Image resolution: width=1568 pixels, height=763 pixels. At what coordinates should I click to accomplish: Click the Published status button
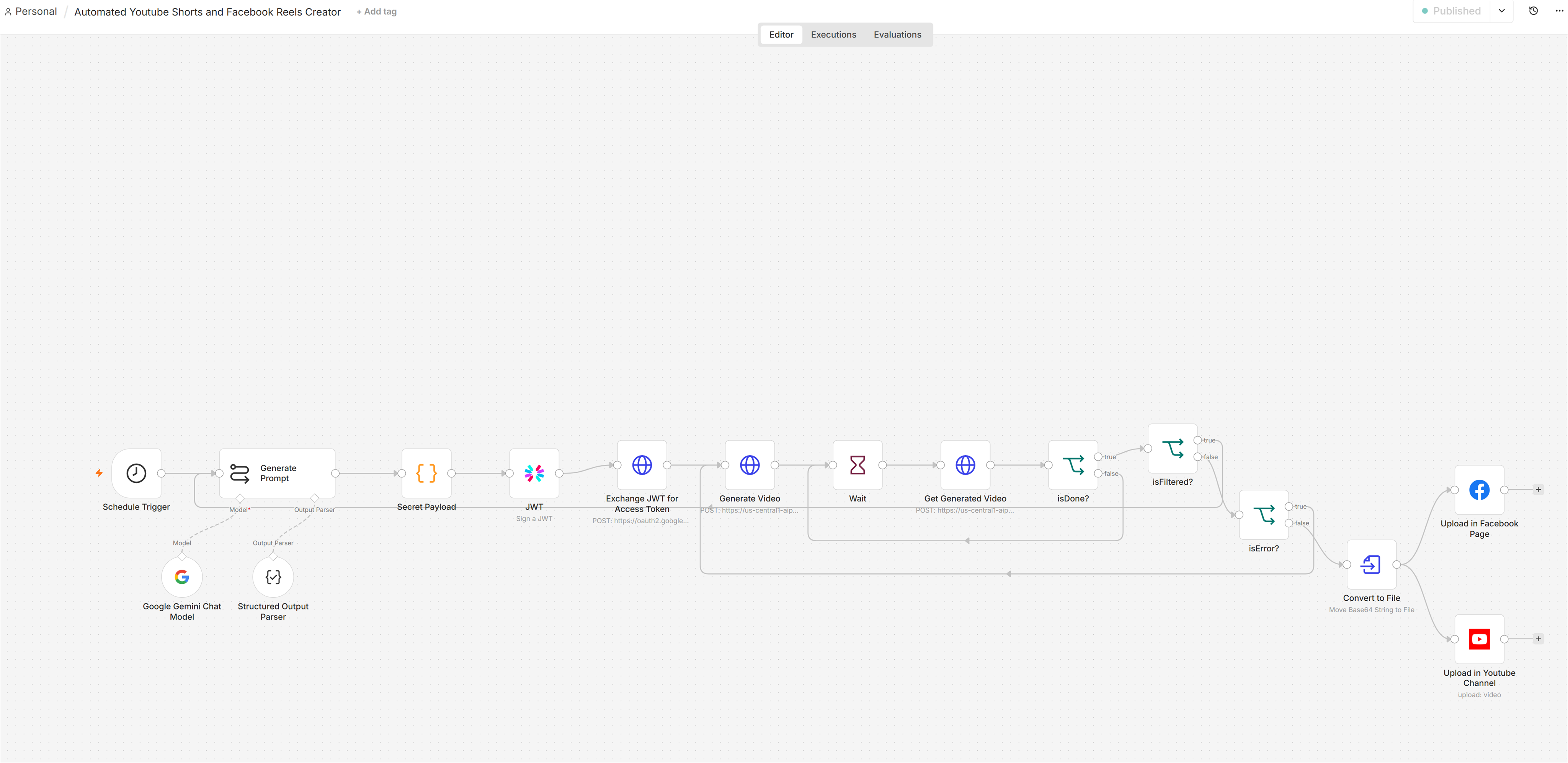click(x=1451, y=11)
